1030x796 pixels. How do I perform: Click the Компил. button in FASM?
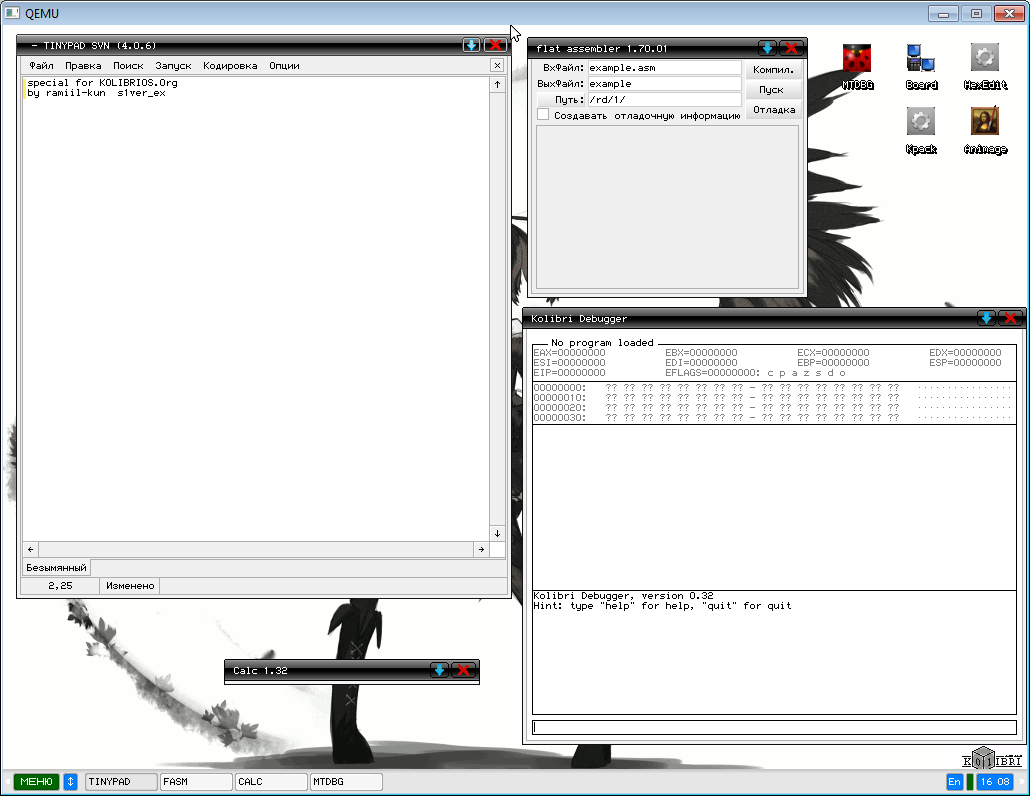[772, 69]
